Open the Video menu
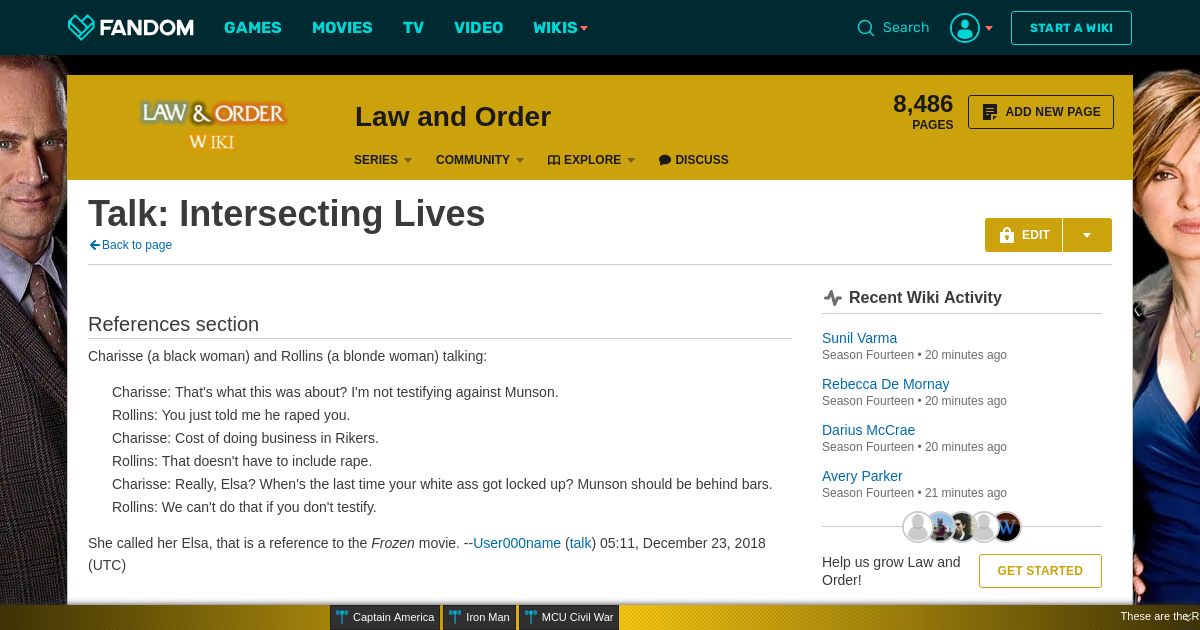 coord(479,27)
